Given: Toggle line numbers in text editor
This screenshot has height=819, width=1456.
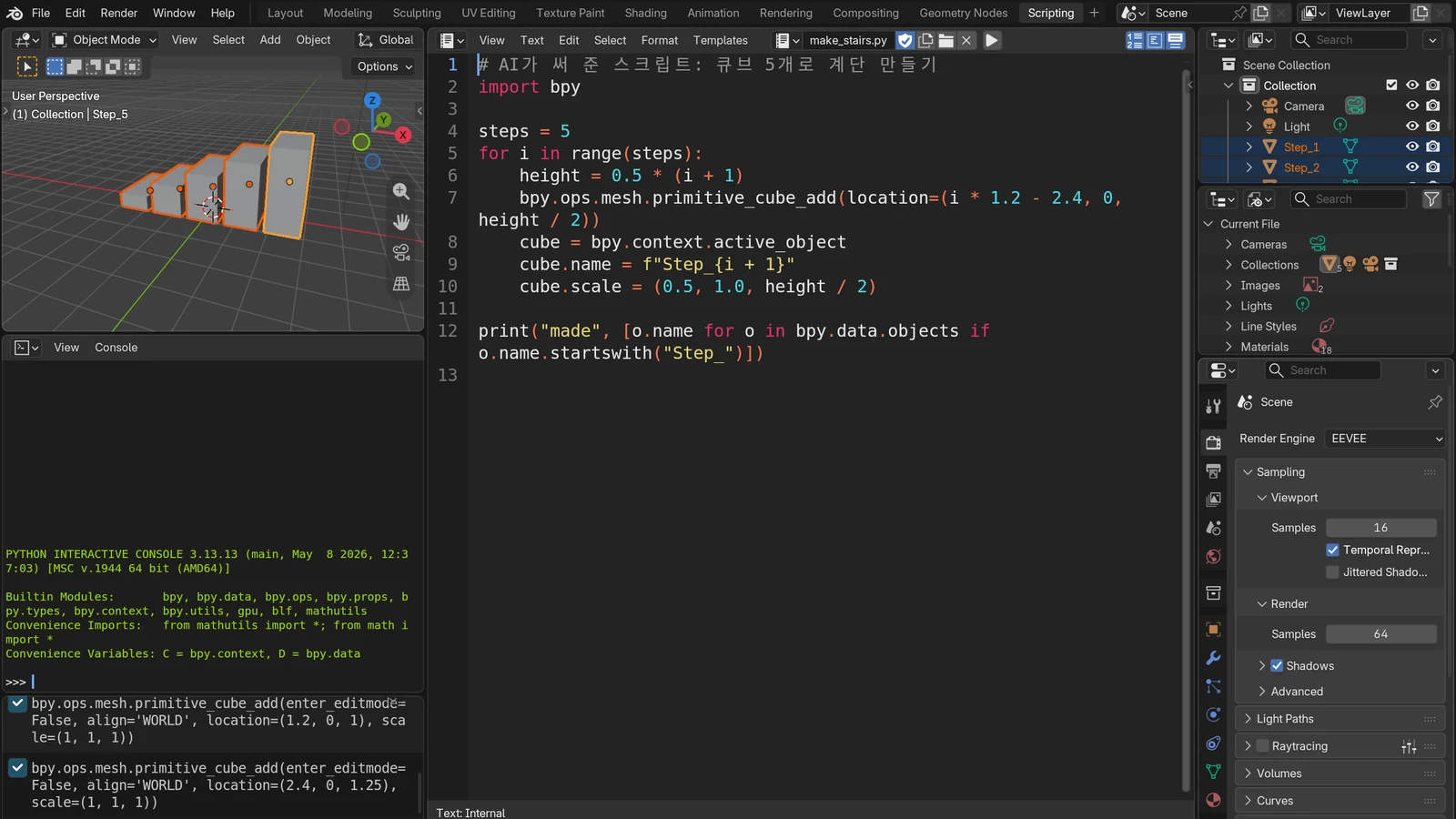Looking at the screenshot, I should pyautogui.click(x=1135, y=40).
